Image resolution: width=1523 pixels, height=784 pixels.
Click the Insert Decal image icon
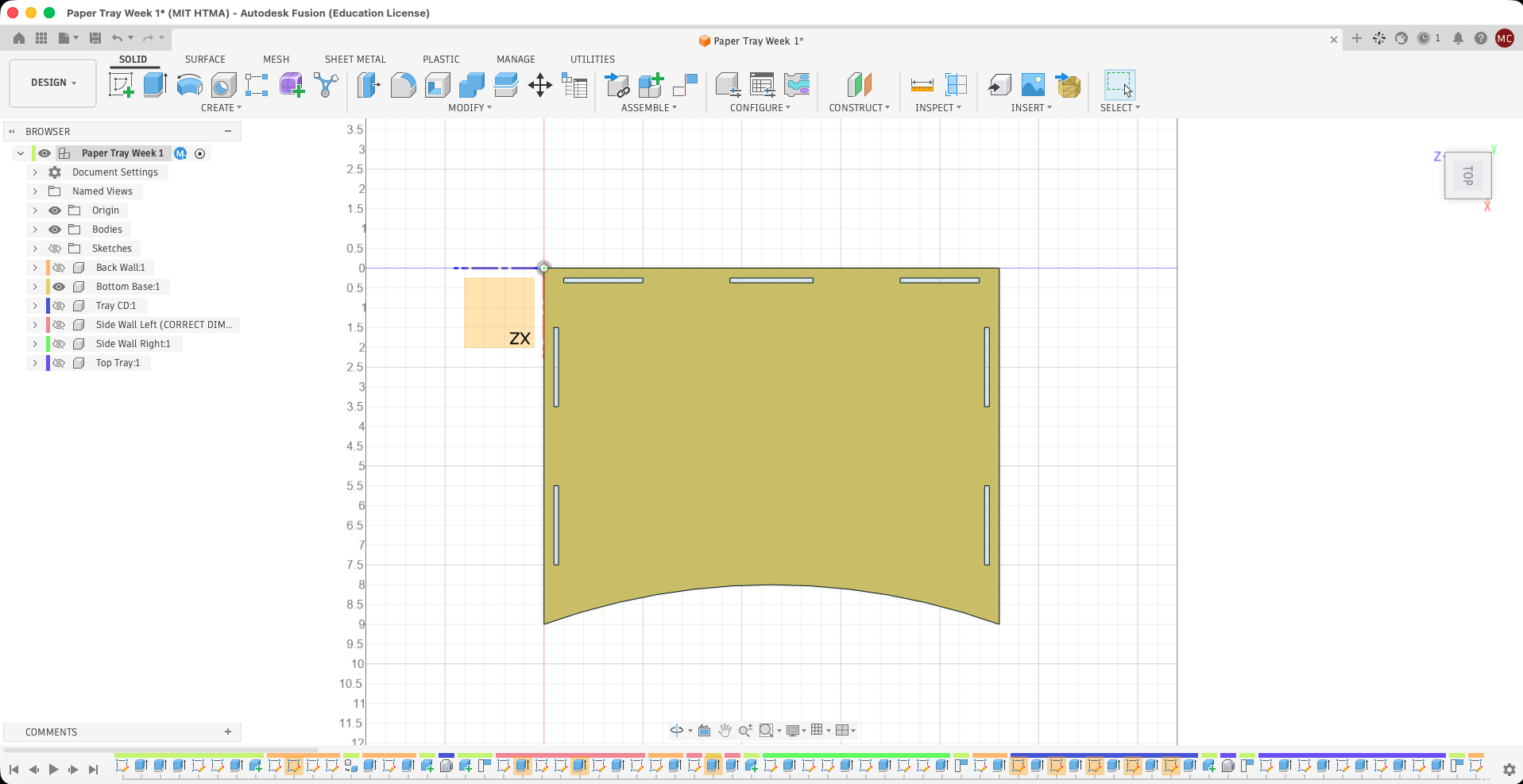[1033, 85]
